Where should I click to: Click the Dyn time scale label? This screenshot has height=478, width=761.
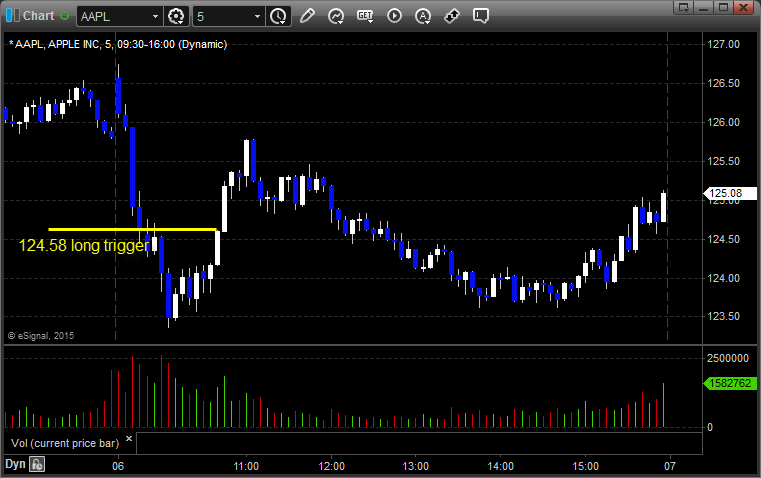click(x=15, y=464)
